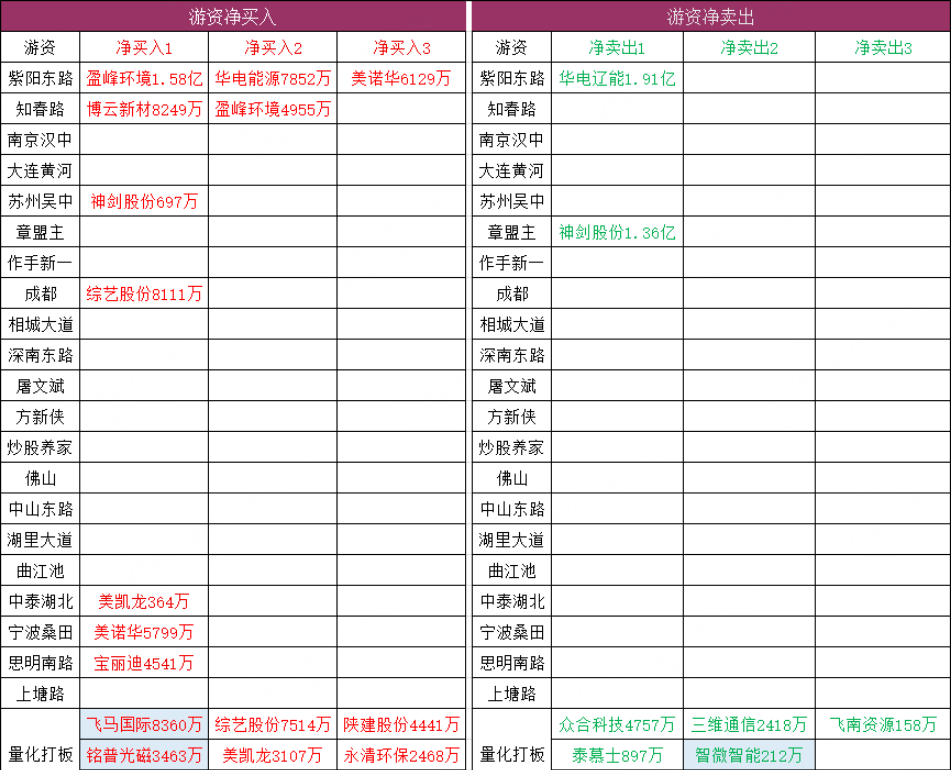Image resolution: width=952 pixels, height=770 pixels.
Task: Click the highlighted 飞马国际8360万 cell
Action: point(144,724)
